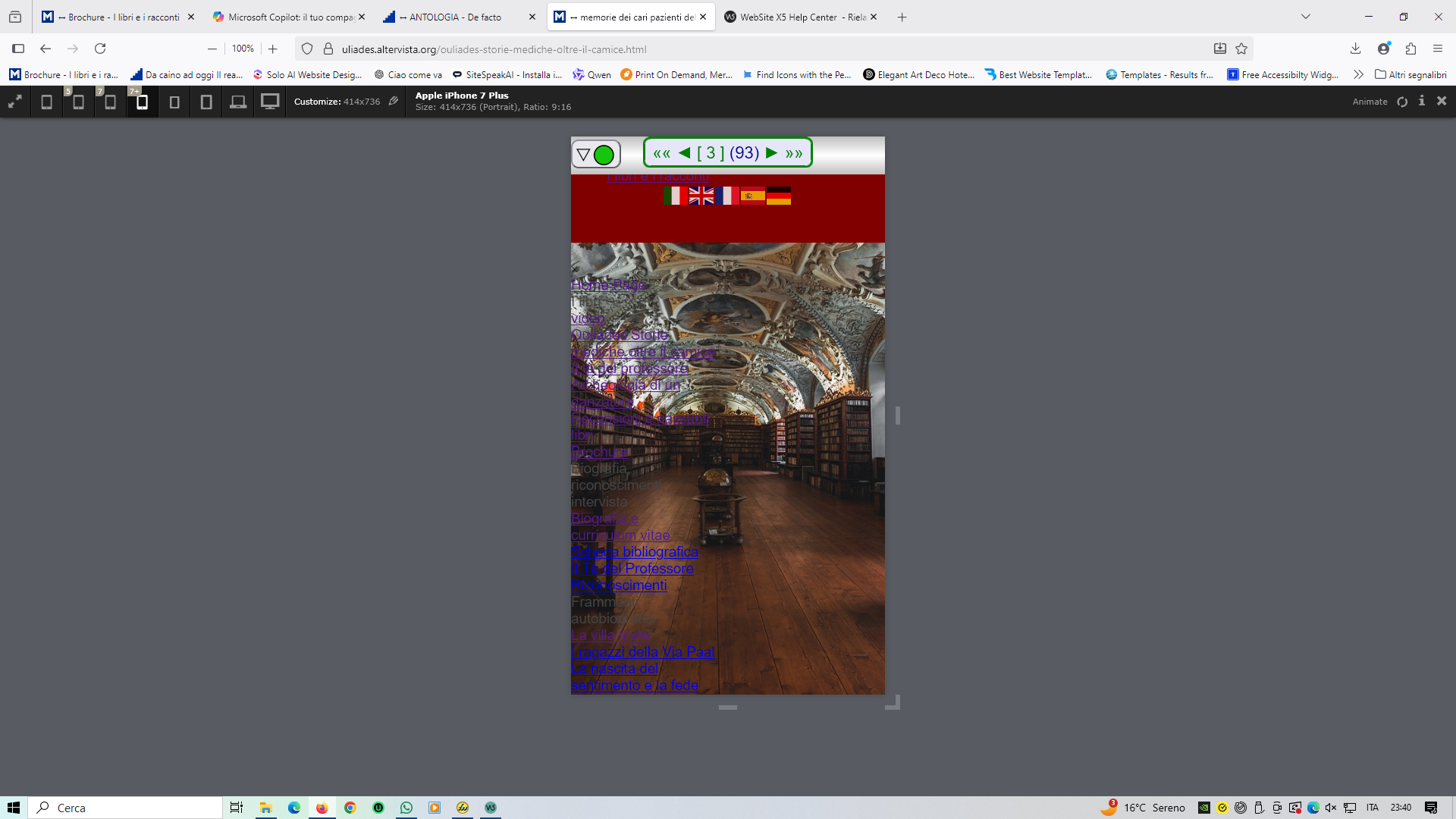The height and width of the screenshot is (819, 1456).
Task: Expand hidden bookmarks overflow chevron
Action: tap(1358, 74)
